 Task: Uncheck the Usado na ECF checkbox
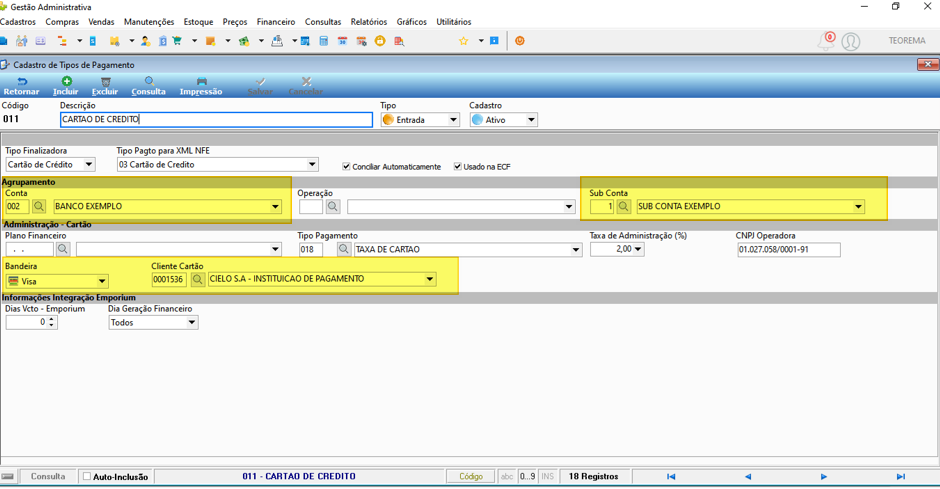[457, 167]
